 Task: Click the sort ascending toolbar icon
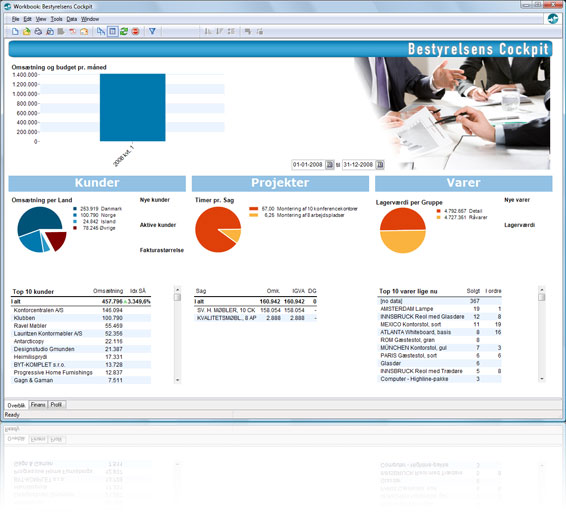point(208,32)
